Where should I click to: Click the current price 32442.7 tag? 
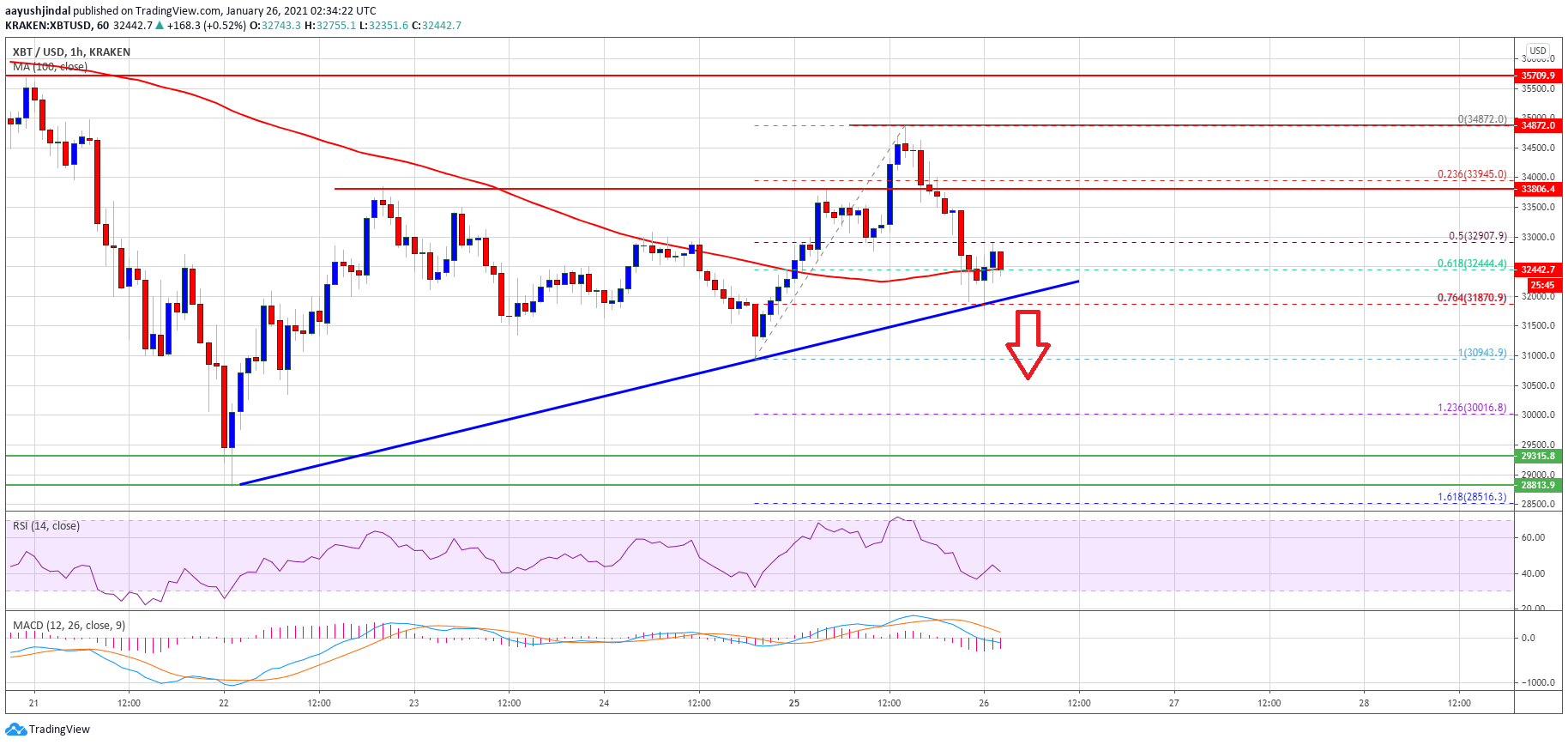(1538, 270)
